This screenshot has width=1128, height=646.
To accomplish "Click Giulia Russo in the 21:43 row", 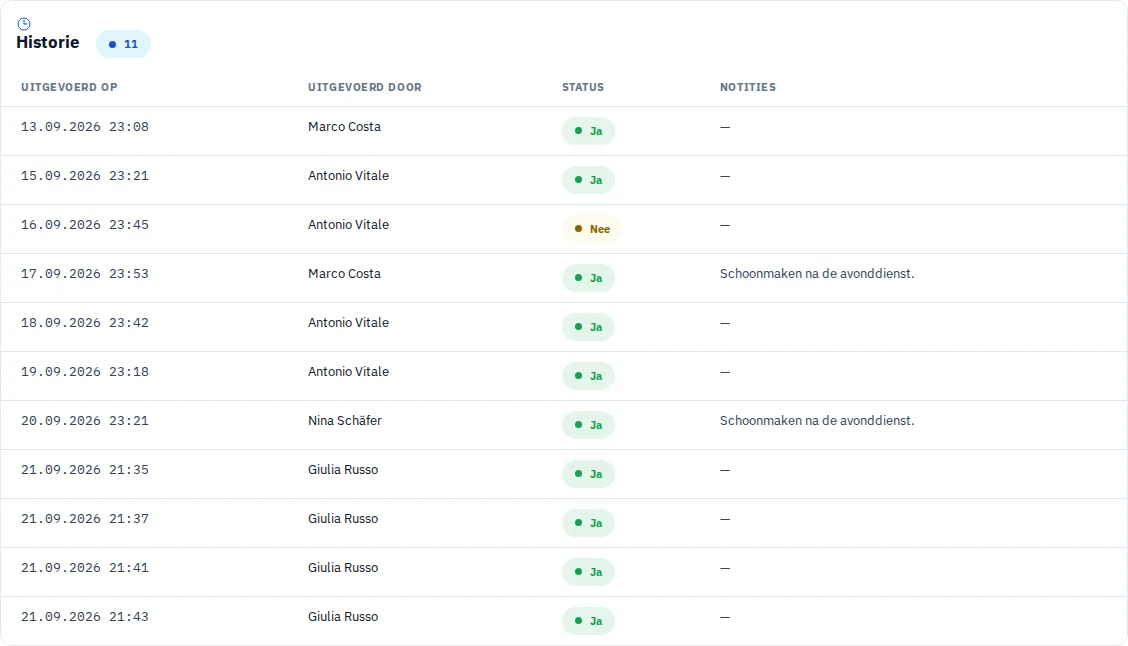I will pos(343,616).
